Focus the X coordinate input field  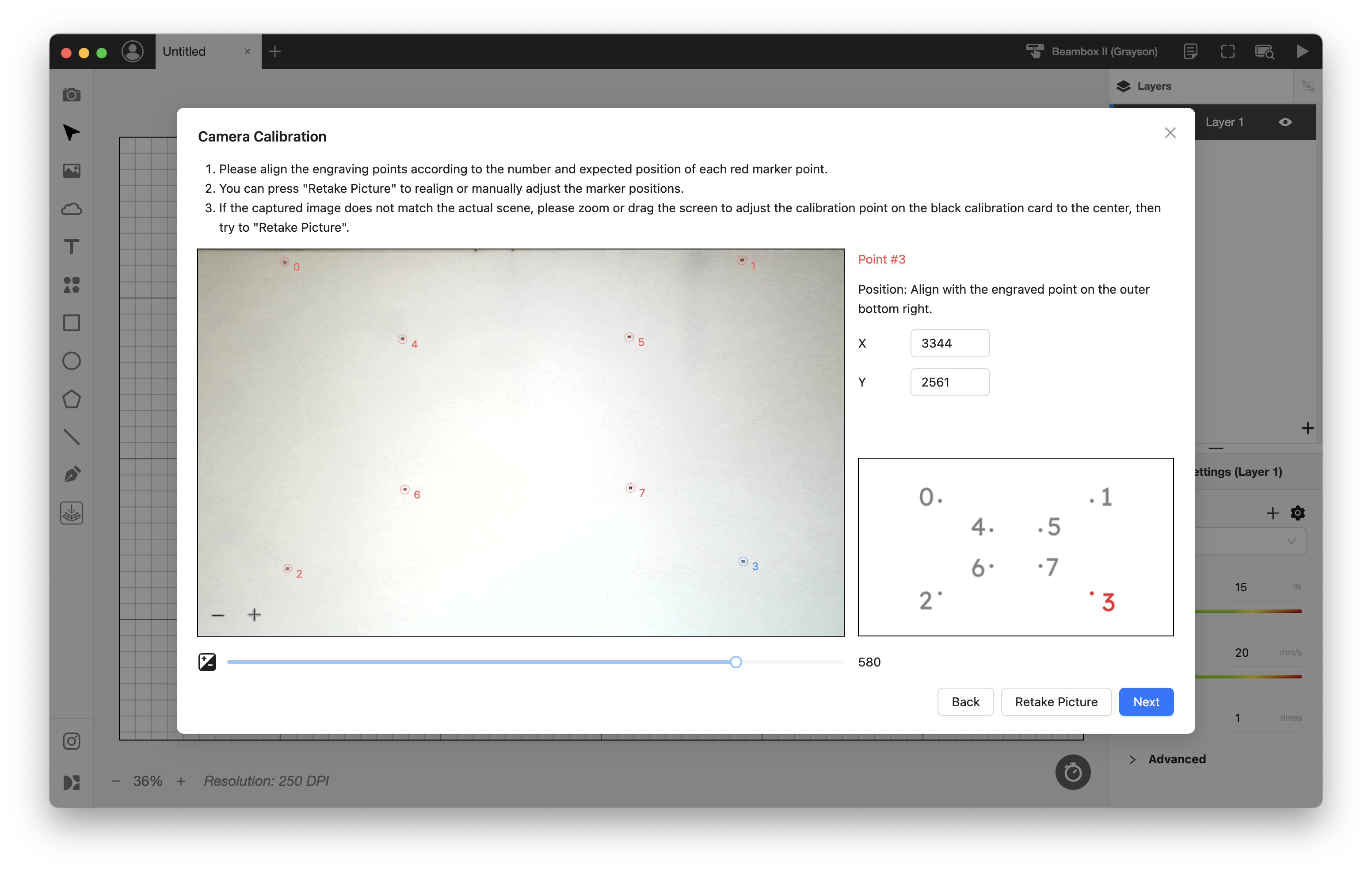[950, 343]
